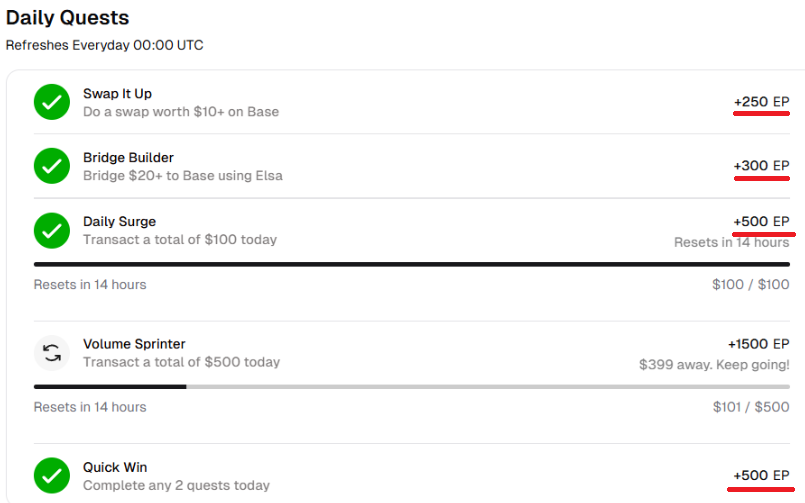Open the Swap It Up quest title

pyautogui.click(x=118, y=94)
